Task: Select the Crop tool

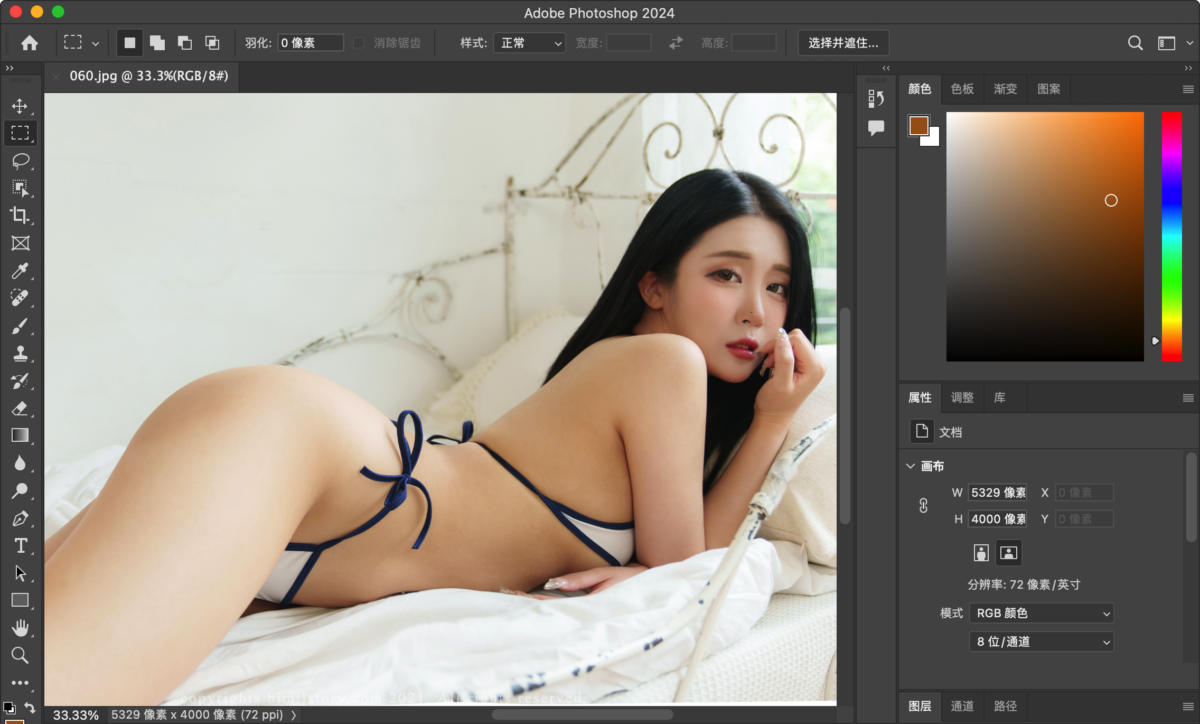Action: click(22, 216)
